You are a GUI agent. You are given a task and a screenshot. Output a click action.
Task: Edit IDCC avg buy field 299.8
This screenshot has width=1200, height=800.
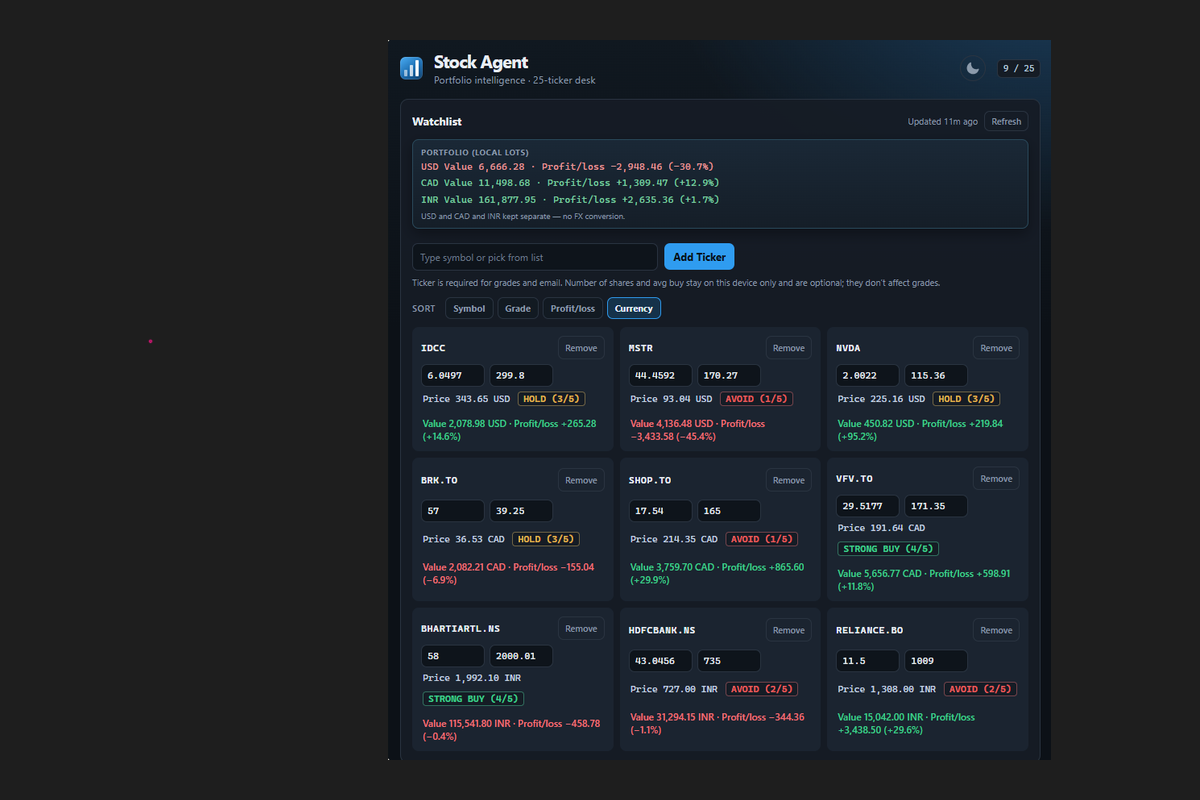click(521, 376)
